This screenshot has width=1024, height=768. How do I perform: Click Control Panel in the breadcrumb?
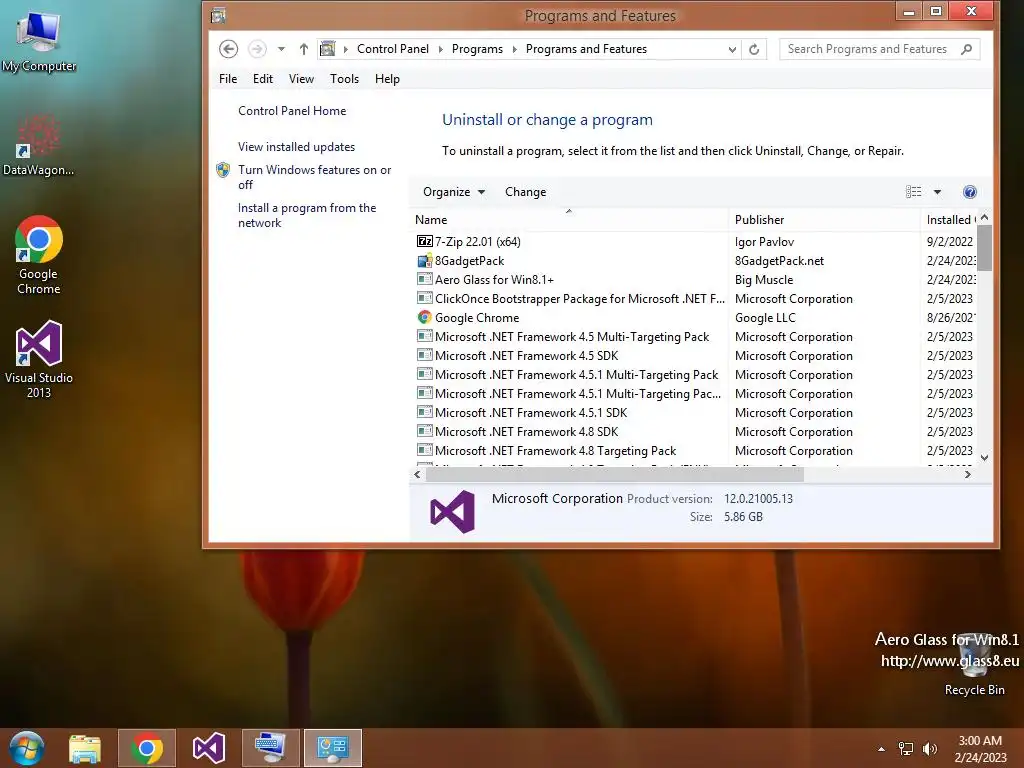click(x=392, y=49)
